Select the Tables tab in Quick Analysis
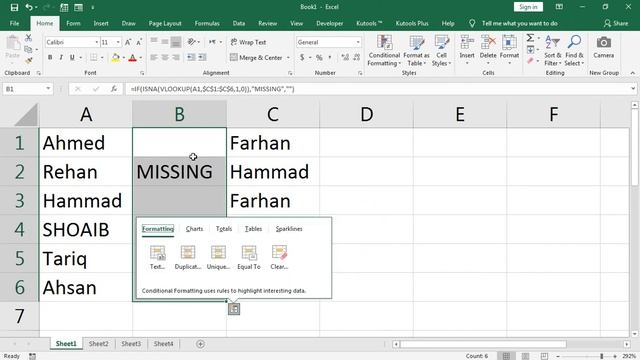Viewport: 640px width, 360px height. (253, 229)
